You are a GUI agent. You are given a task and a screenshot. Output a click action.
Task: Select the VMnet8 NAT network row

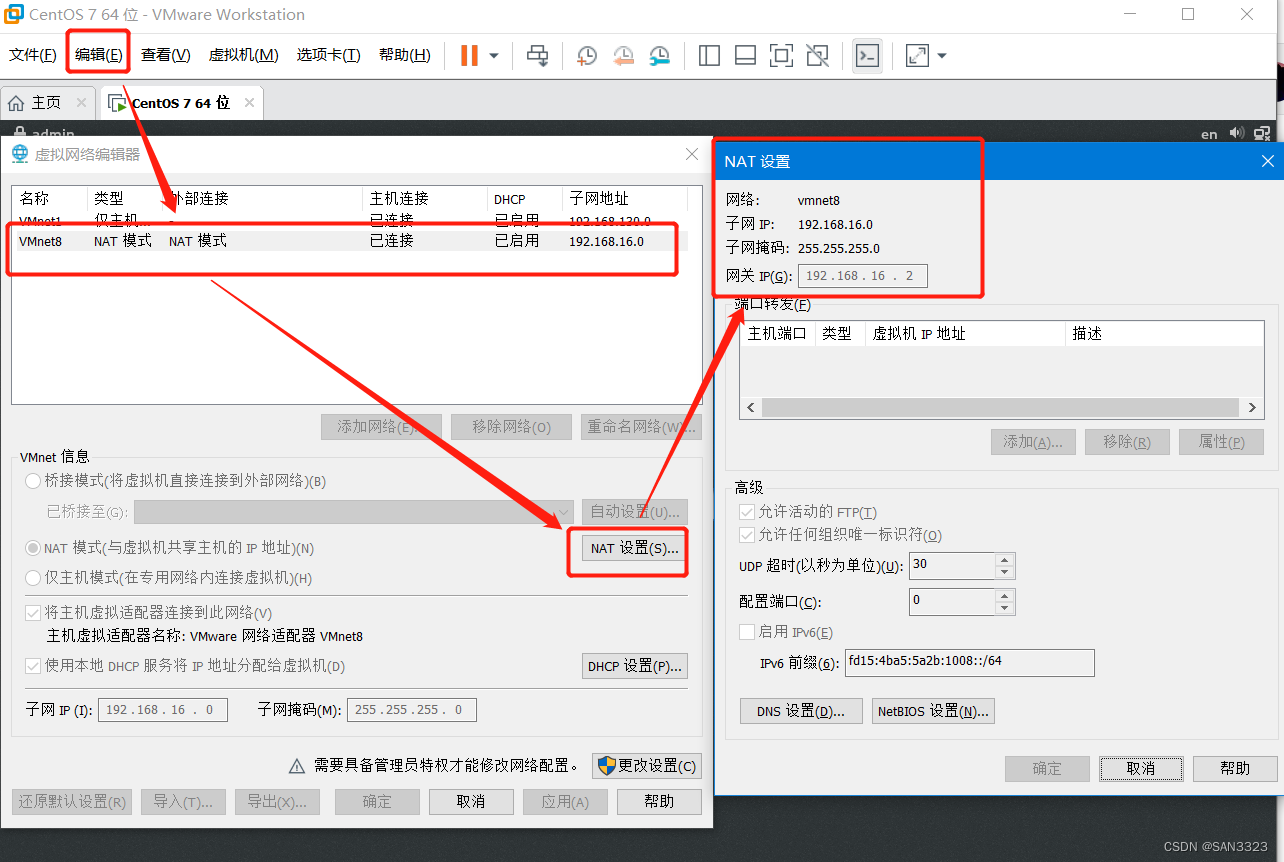coord(349,241)
